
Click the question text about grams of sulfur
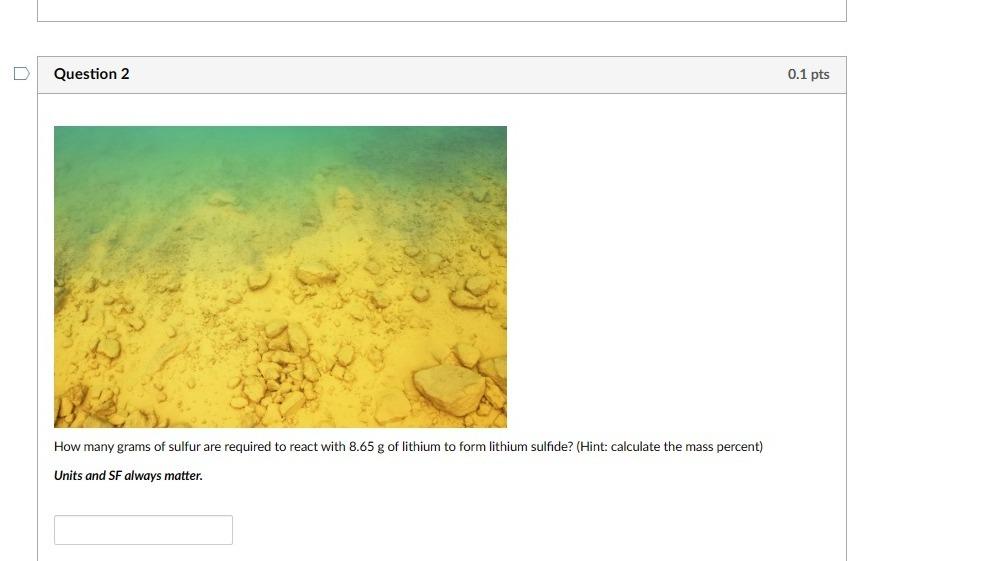pyautogui.click(x=408, y=447)
